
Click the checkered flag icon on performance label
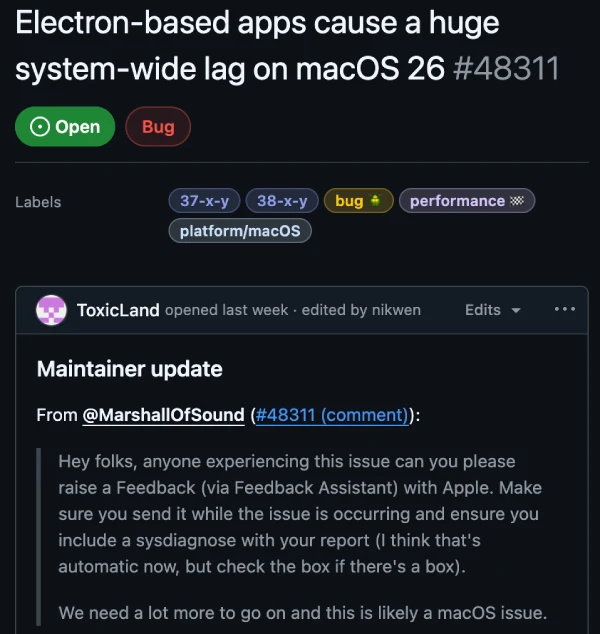(x=517, y=200)
